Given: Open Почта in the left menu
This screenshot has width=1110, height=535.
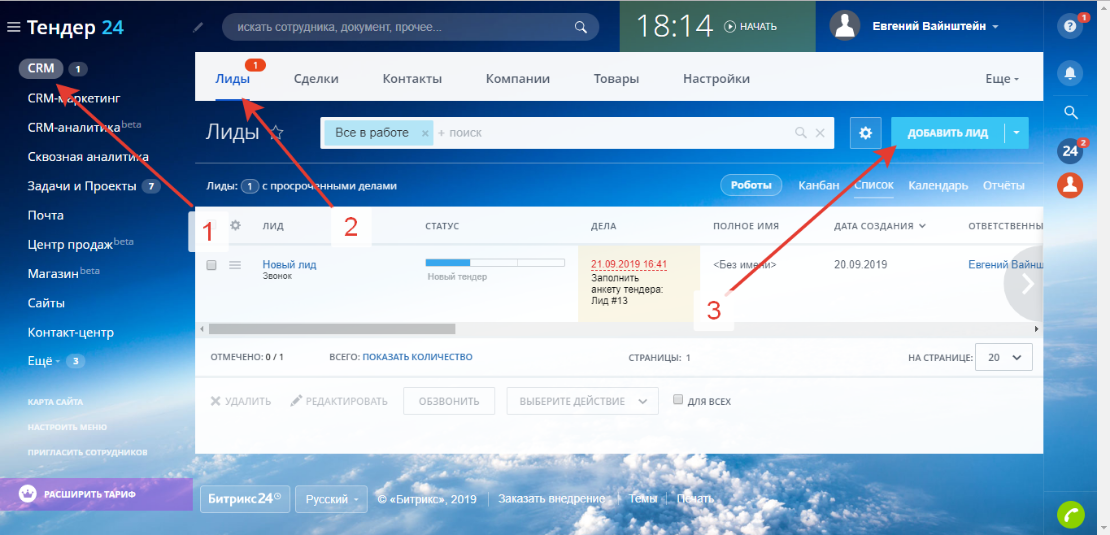Looking at the screenshot, I should [45, 215].
